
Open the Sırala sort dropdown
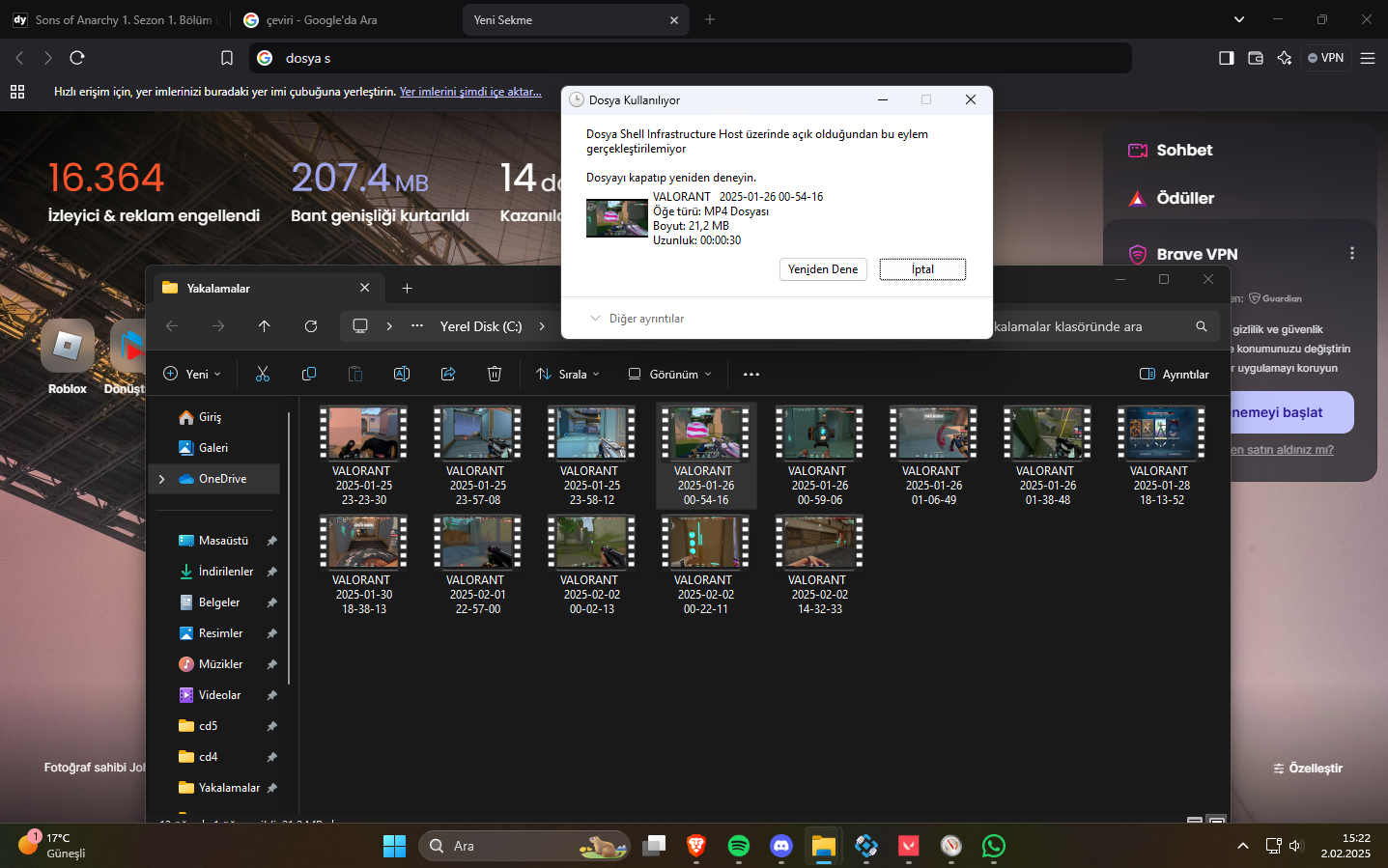coord(568,374)
